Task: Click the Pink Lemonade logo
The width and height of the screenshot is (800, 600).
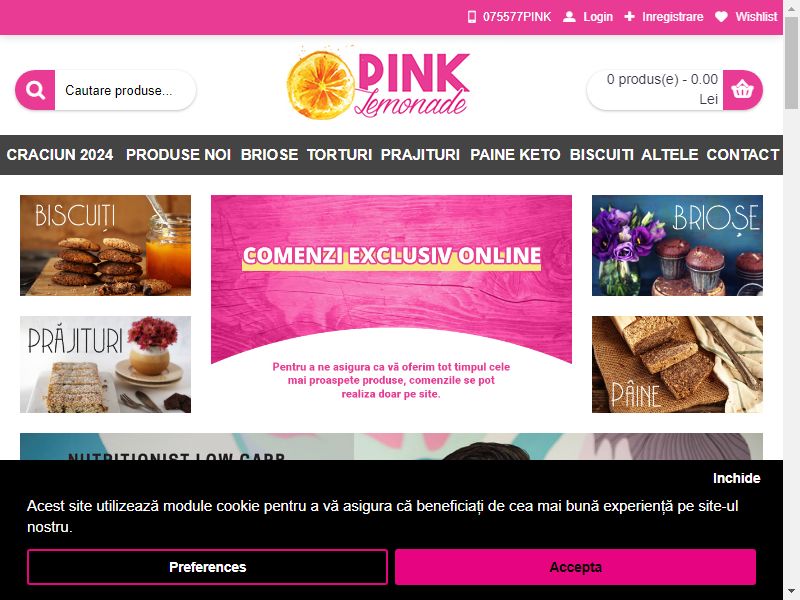Action: [378, 84]
